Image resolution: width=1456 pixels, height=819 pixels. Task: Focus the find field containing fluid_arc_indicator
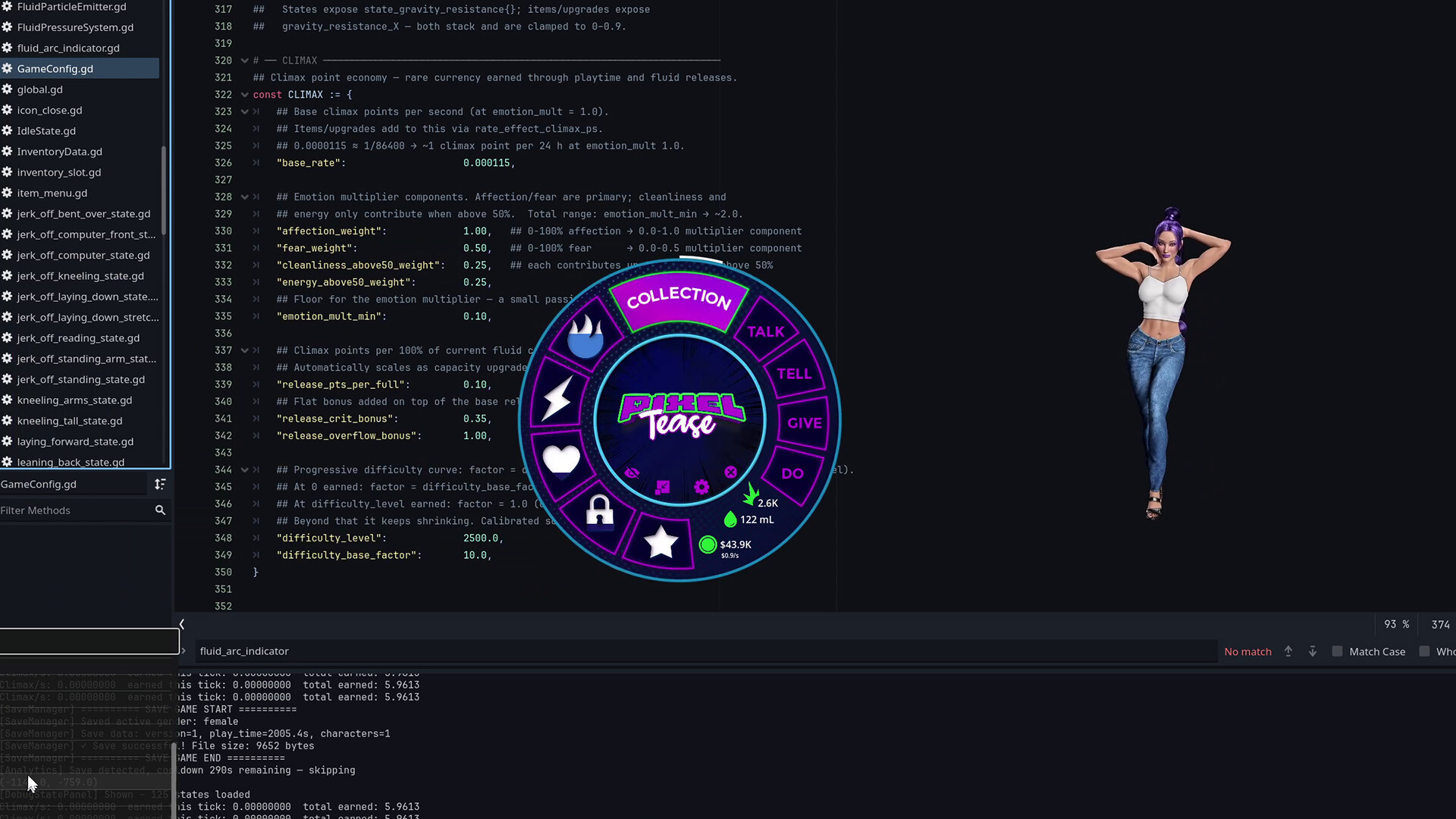(x=705, y=651)
